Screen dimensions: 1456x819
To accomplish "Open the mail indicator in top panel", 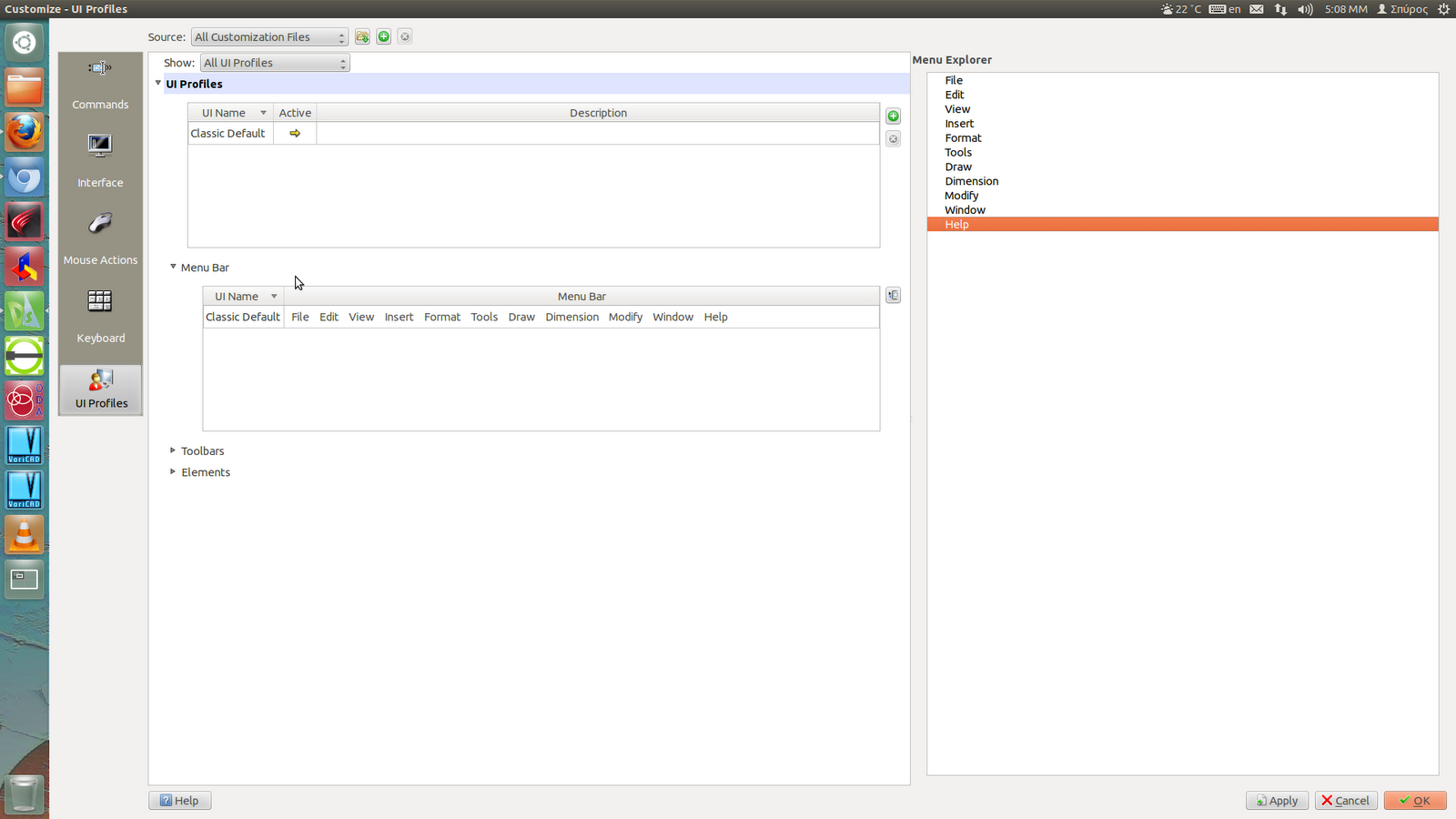I will (1257, 9).
